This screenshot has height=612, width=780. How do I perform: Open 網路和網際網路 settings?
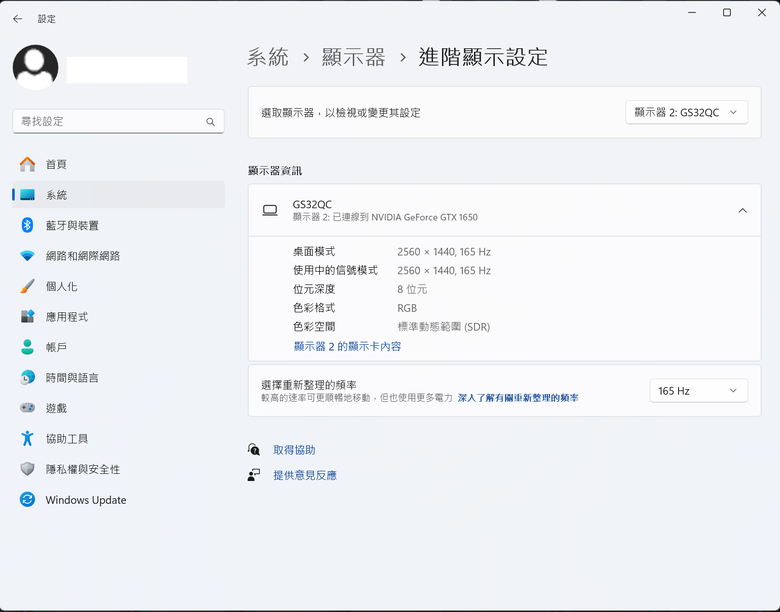(x=118, y=256)
